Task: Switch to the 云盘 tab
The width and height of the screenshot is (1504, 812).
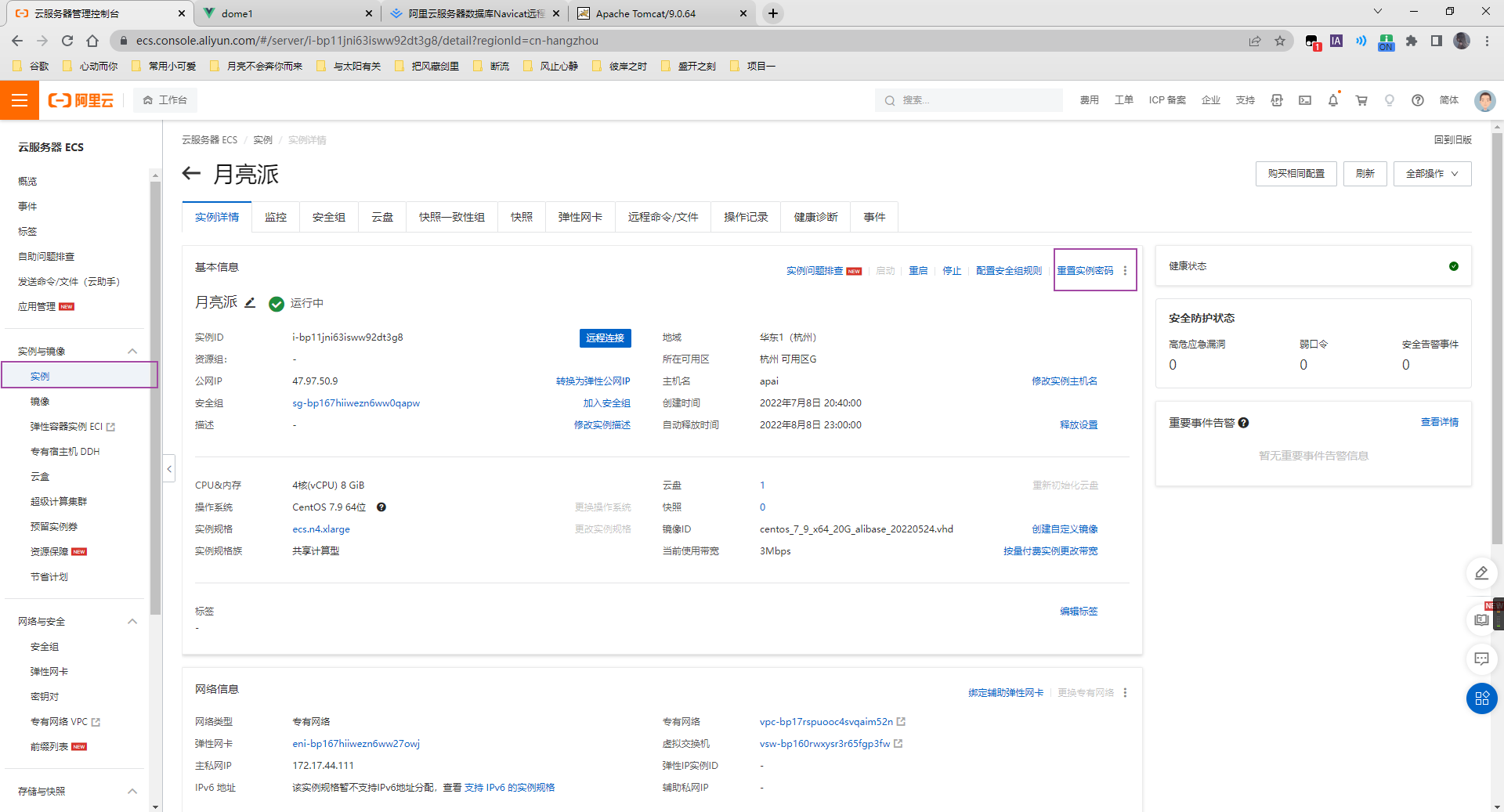Action: point(382,217)
